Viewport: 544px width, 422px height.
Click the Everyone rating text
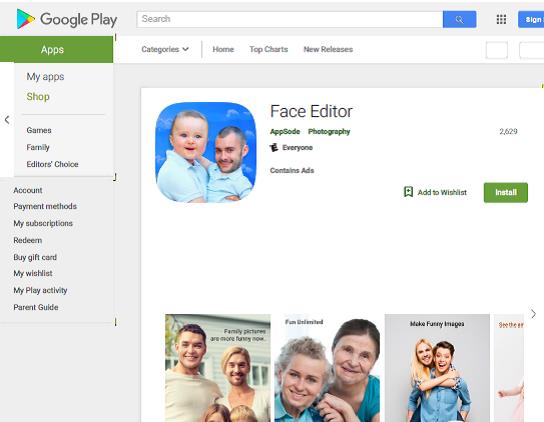click(297, 147)
